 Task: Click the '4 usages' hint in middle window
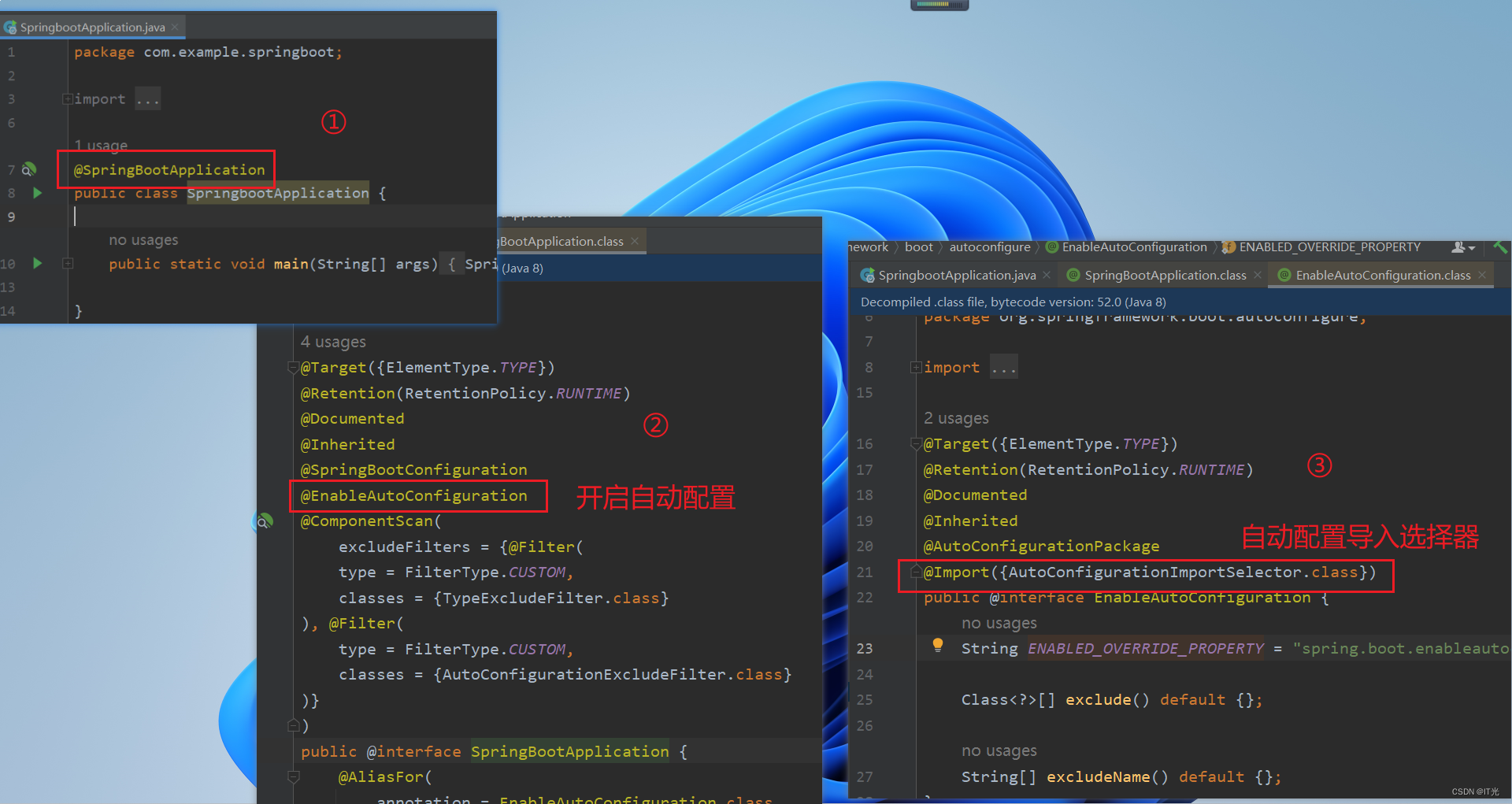pyautogui.click(x=333, y=342)
